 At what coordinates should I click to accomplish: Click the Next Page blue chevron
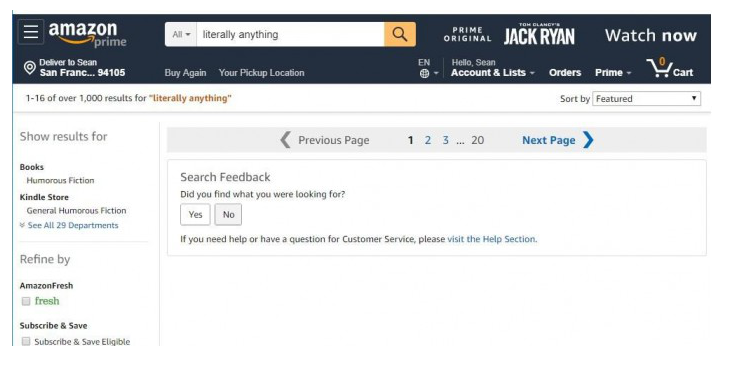pyautogui.click(x=588, y=140)
